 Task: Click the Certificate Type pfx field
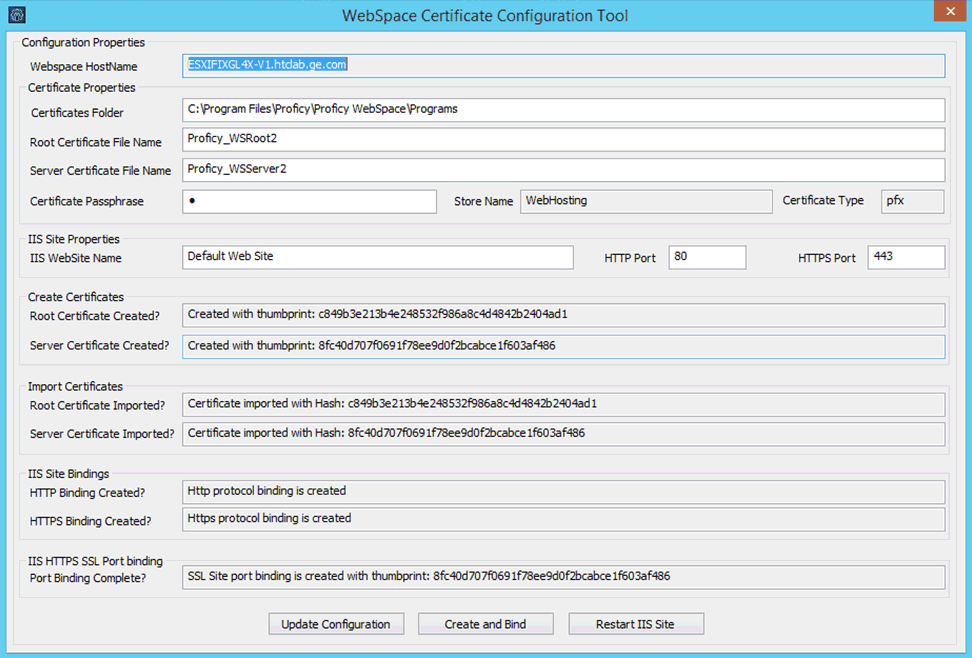click(x=912, y=202)
